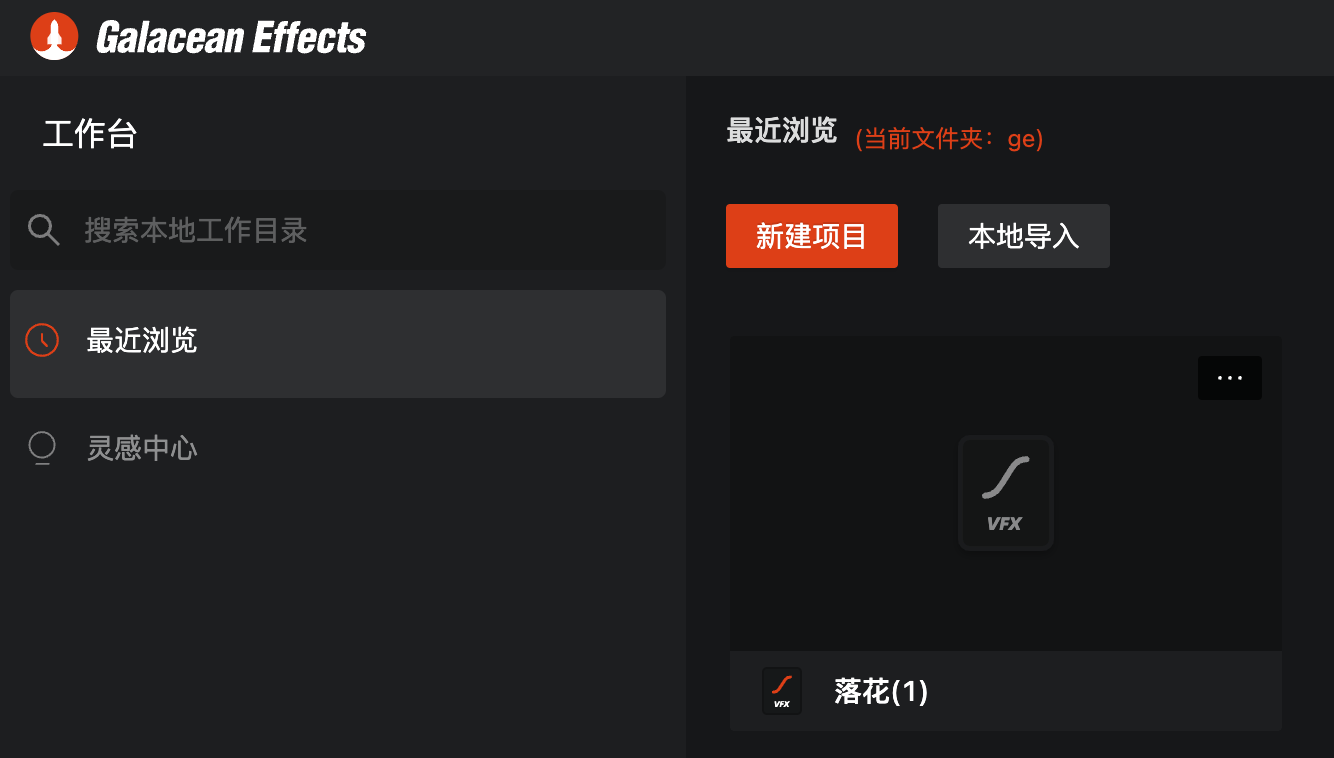Click the magnifier search icon
Image resolution: width=1334 pixels, height=758 pixels.
(x=44, y=230)
